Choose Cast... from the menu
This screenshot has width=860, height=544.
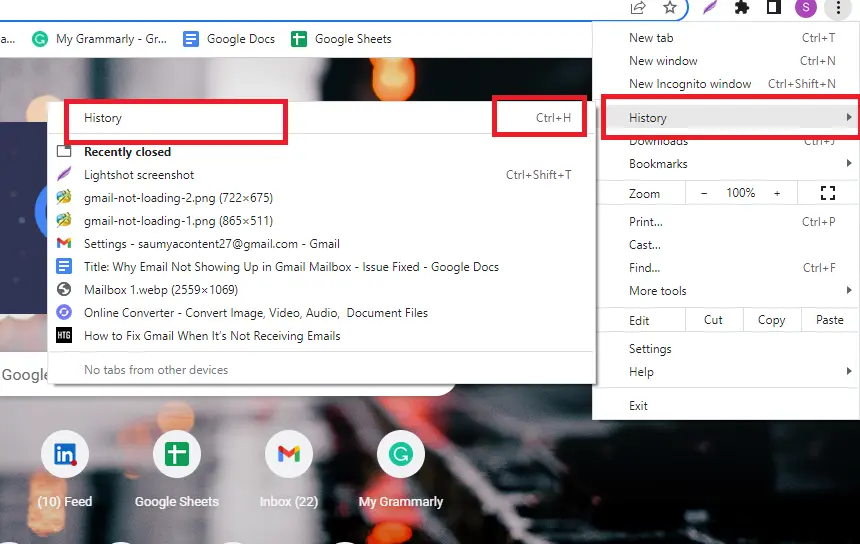coord(727,245)
